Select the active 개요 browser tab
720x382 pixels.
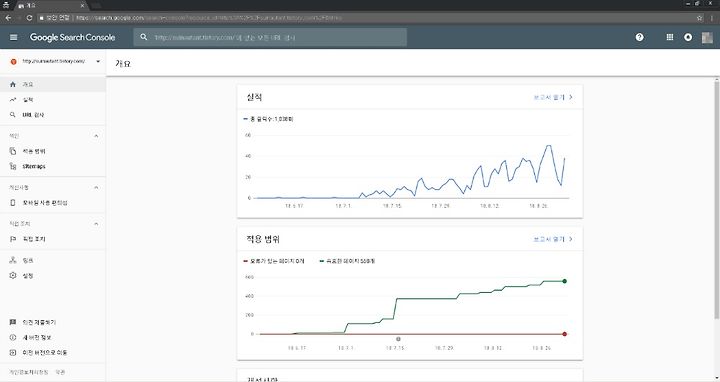pyautogui.click(x=51, y=6)
